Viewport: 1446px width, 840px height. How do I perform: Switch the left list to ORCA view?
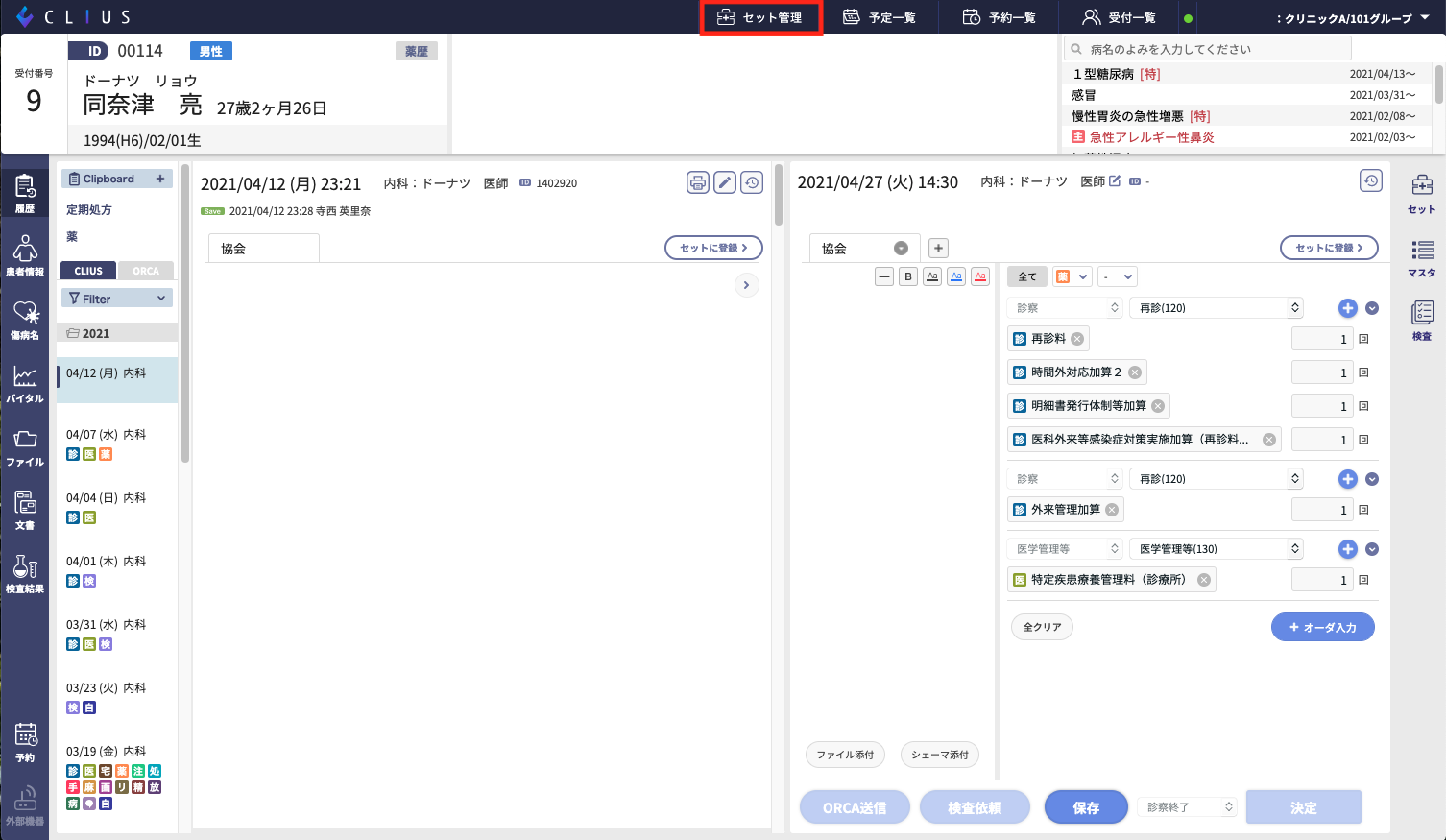[146, 271]
